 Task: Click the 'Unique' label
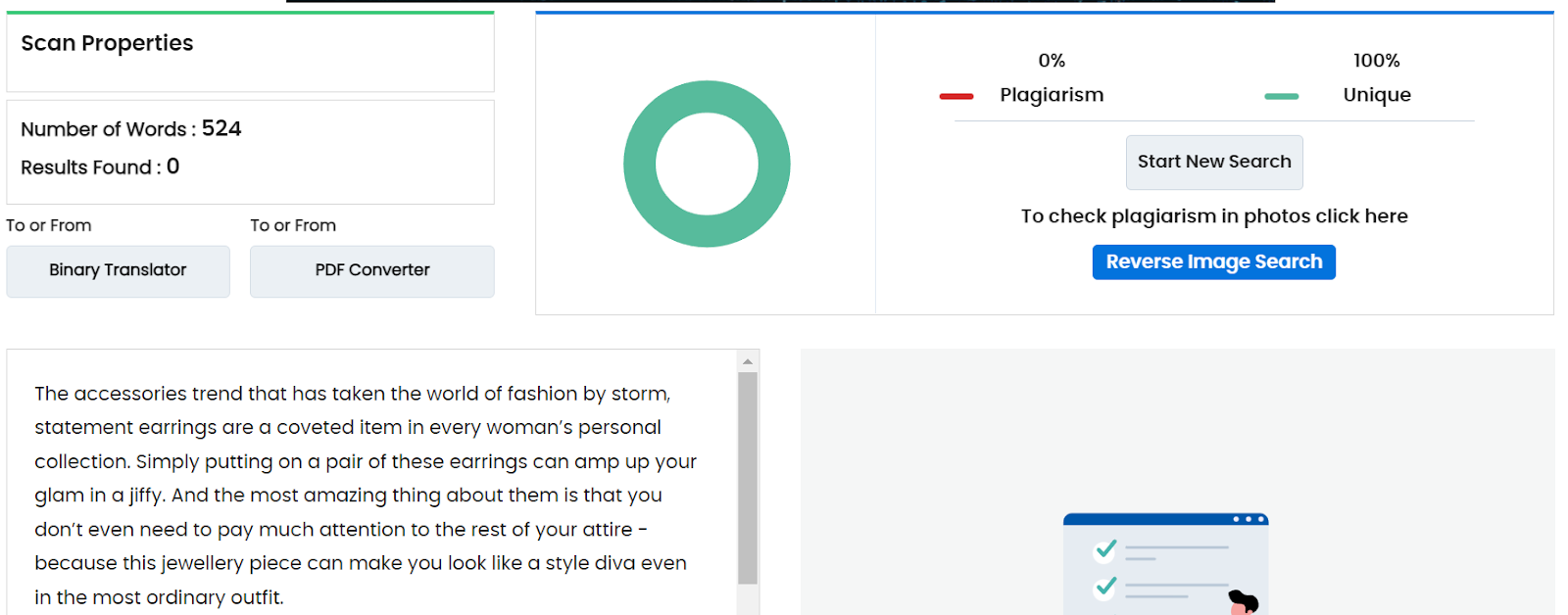tap(1377, 95)
